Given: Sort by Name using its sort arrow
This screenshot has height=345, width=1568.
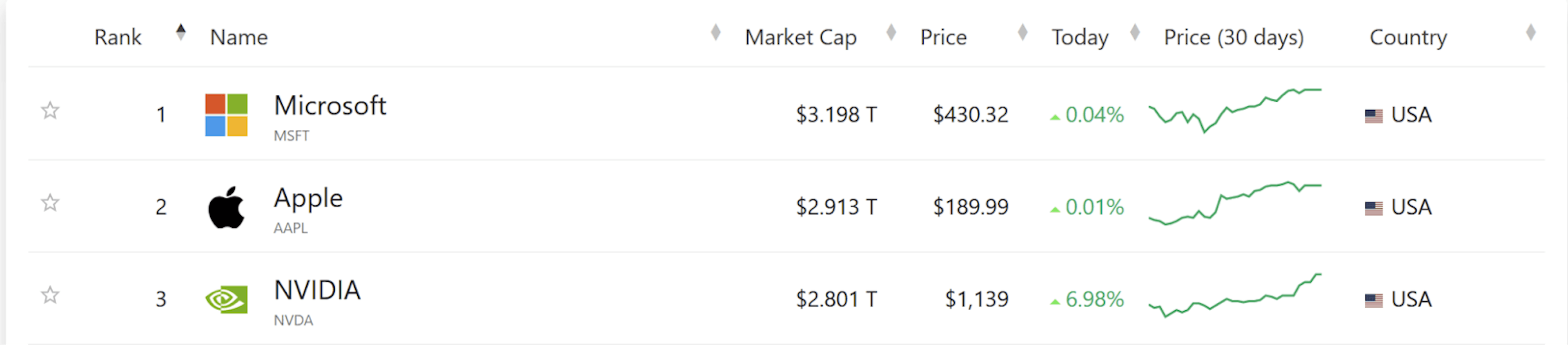Looking at the screenshot, I should click(x=716, y=31).
